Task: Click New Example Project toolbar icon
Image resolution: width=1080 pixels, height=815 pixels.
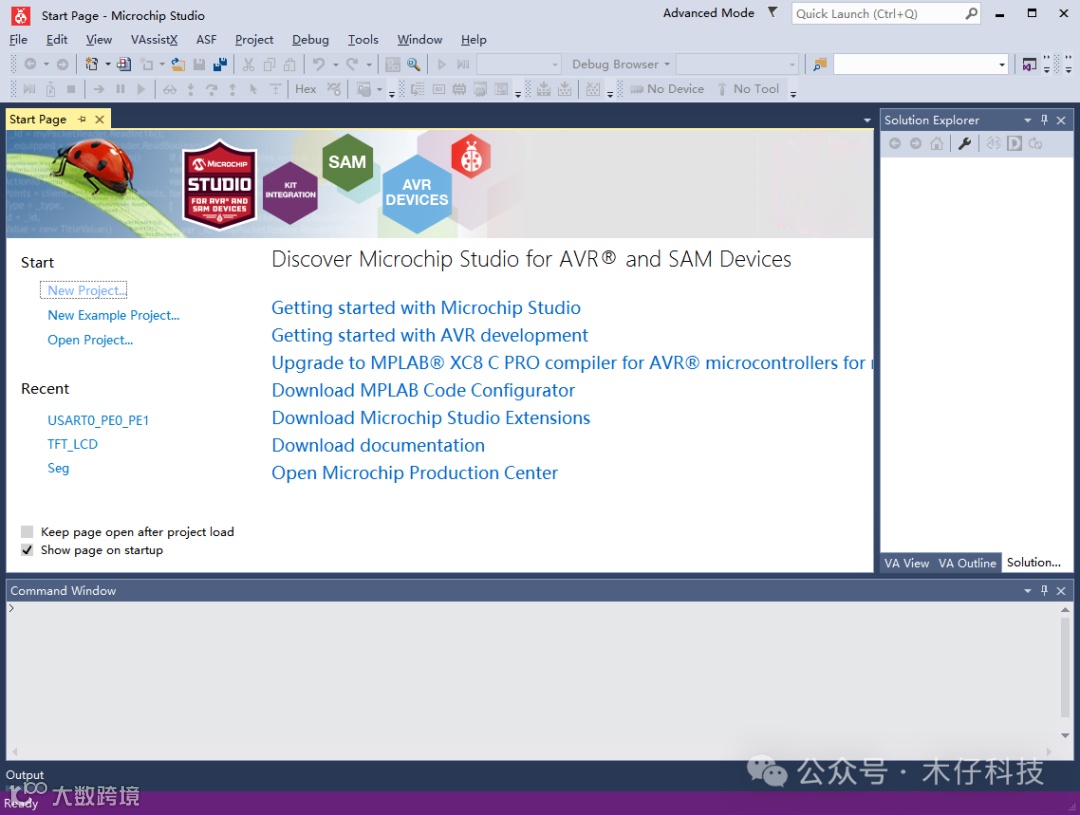Action: pyautogui.click(x=124, y=64)
